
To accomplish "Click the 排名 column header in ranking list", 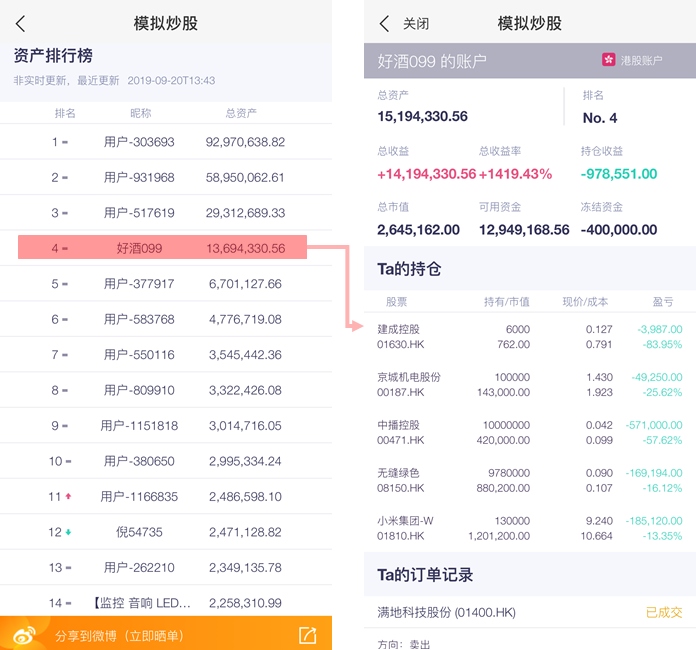I will click(65, 113).
